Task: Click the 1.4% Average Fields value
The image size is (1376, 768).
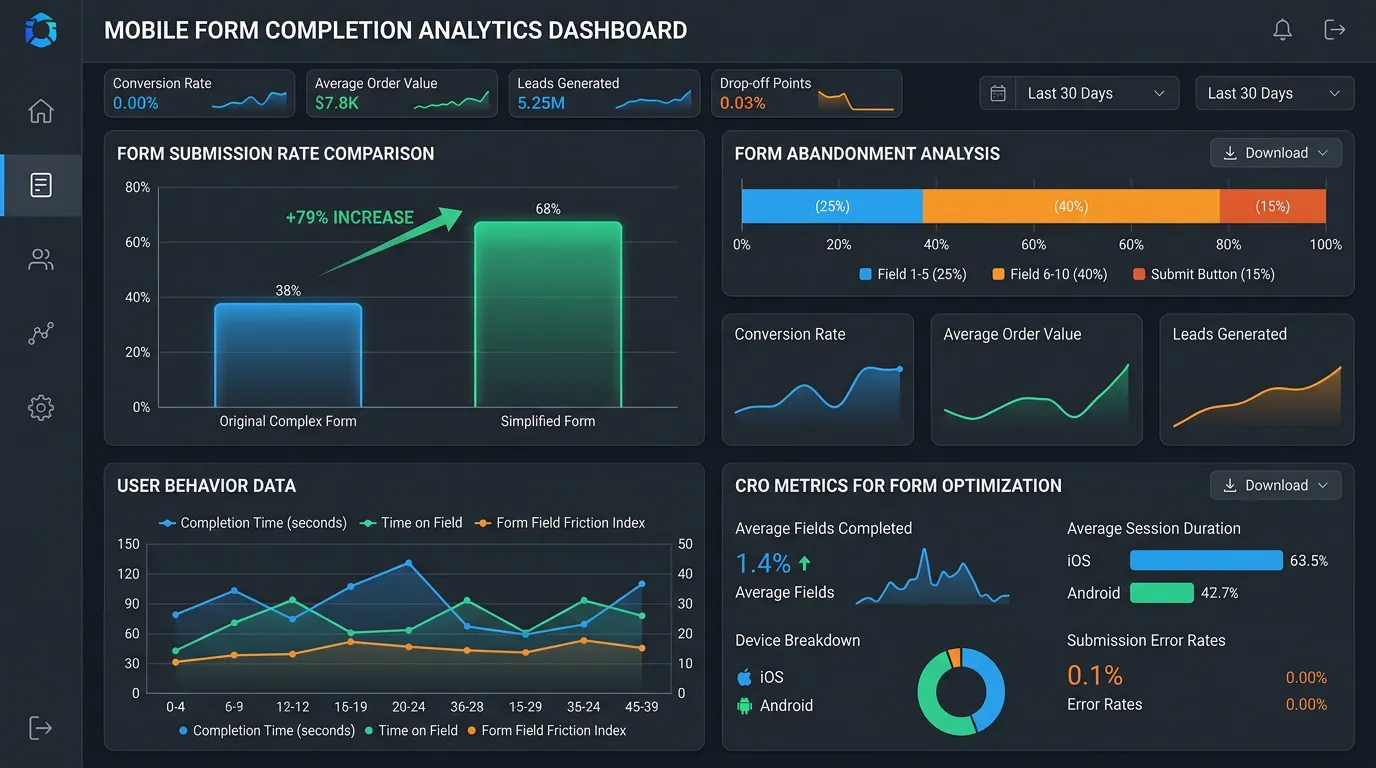Action: pos(763,563)
